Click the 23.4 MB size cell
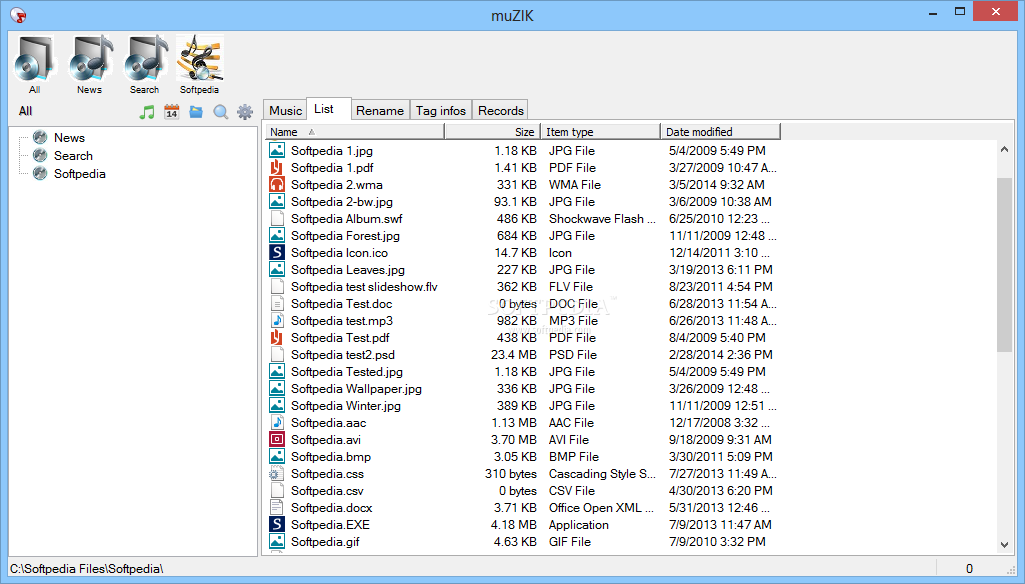Viewport: 1025px width, 584px height. click(514, 354)
